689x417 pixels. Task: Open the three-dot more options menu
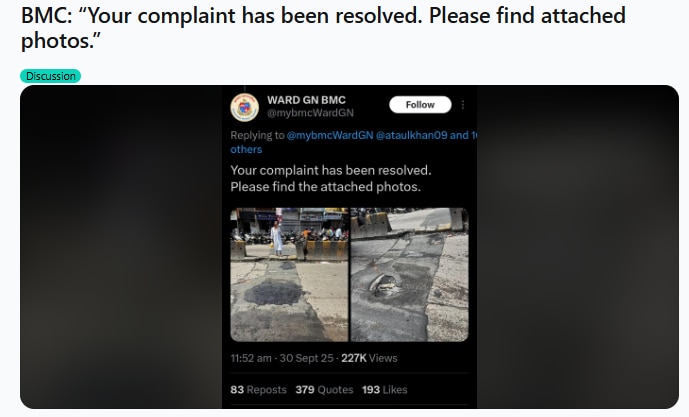[x=463, y=105]
